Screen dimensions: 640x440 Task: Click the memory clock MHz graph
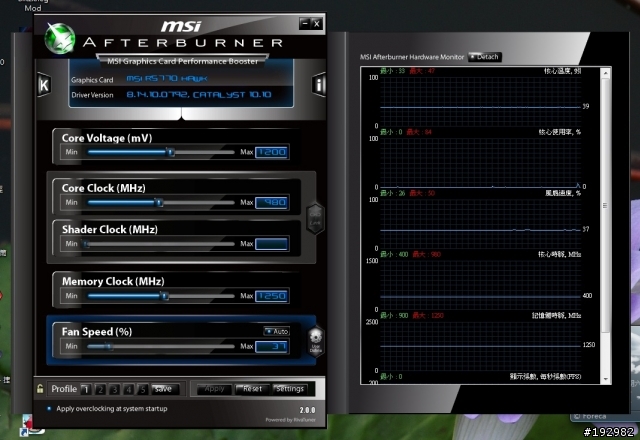pos(480,346)
